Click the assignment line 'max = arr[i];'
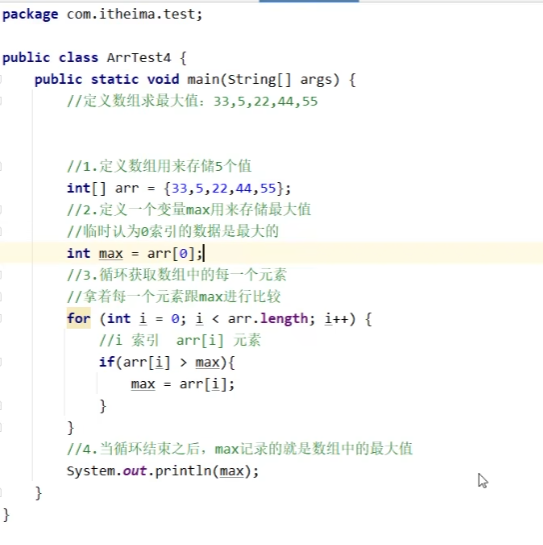 (x=183, y=384)
